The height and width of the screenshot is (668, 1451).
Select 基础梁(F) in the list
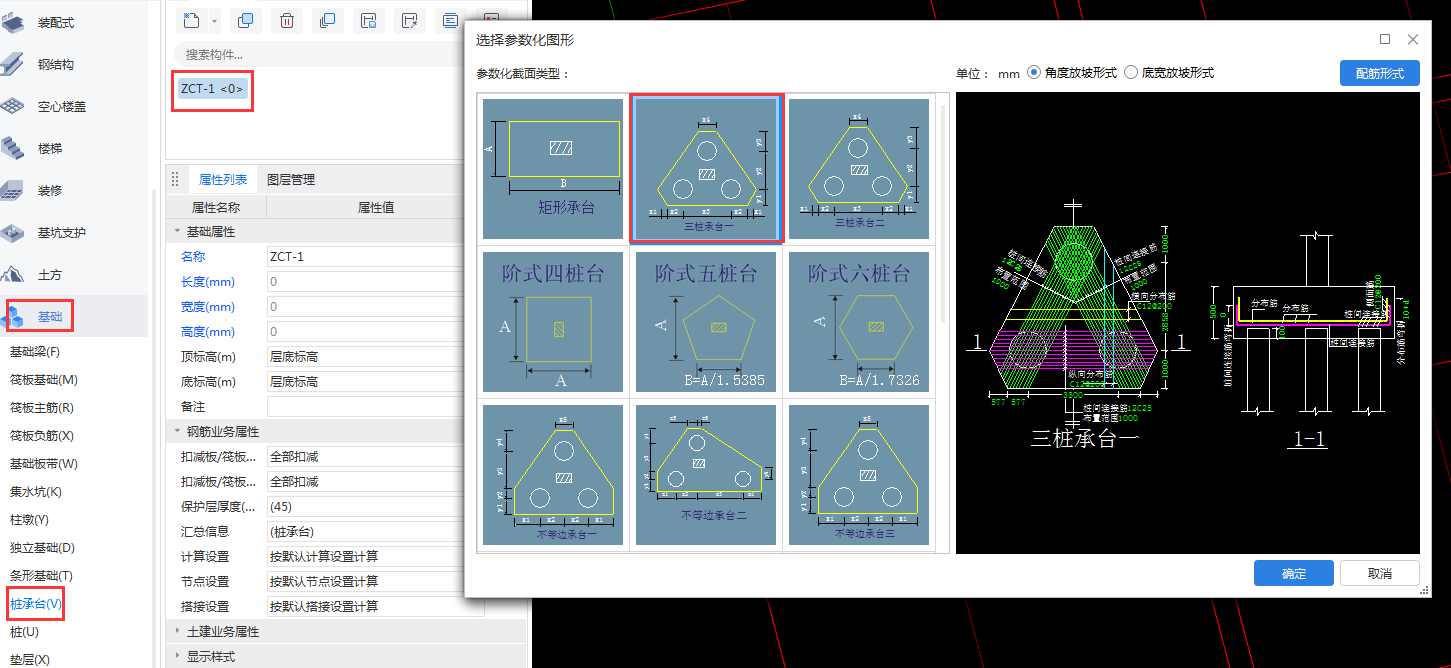point(35,352)
